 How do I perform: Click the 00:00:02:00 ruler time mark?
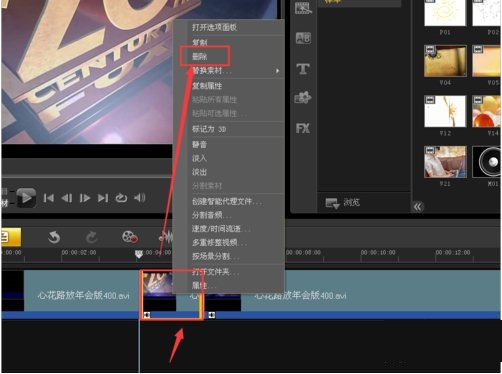click(79, 253)
